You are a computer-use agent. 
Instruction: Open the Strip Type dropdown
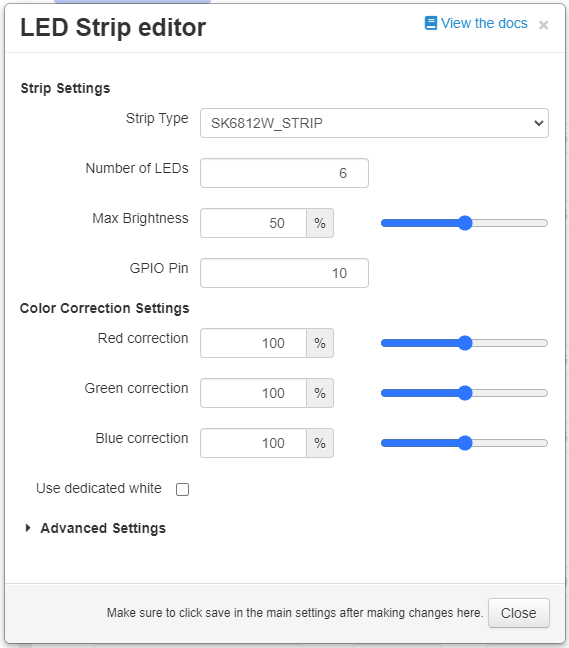(x=374, y=123)
